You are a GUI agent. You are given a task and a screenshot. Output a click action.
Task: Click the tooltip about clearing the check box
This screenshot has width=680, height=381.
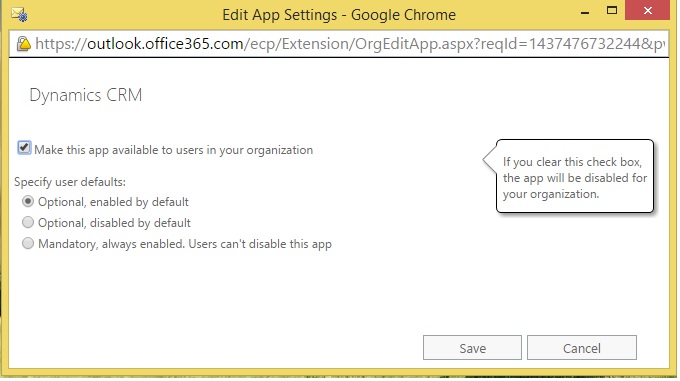click(x=575, y=177)
